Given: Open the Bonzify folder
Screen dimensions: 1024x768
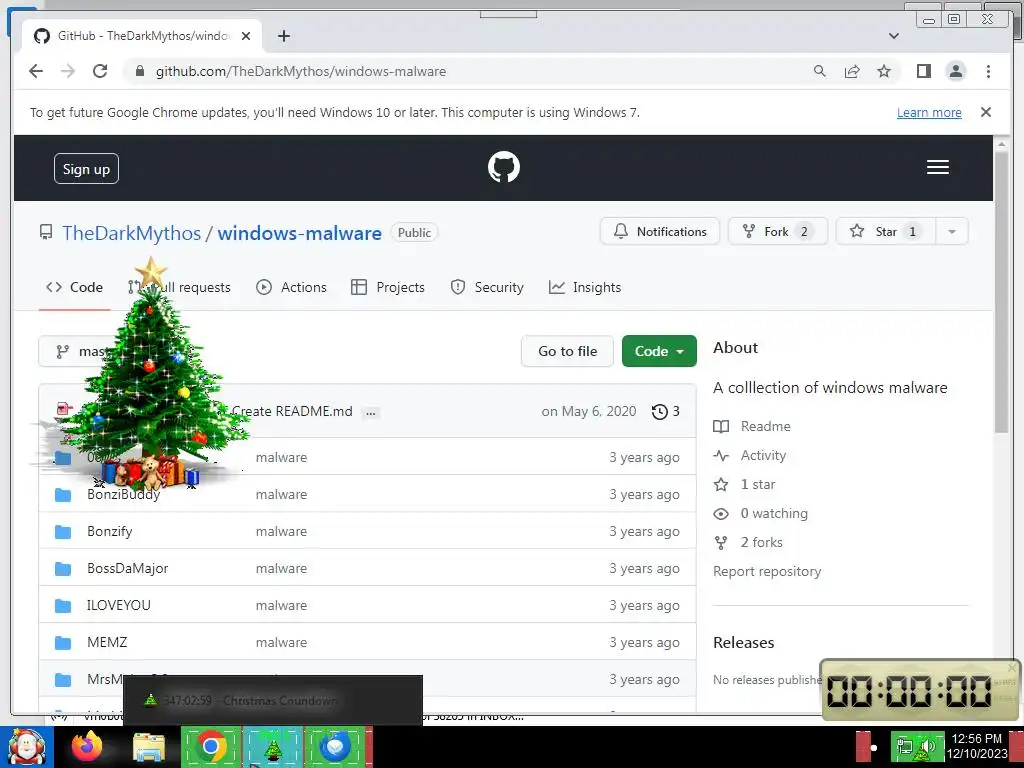Looking at the screenshot, I should pos(110,532).
